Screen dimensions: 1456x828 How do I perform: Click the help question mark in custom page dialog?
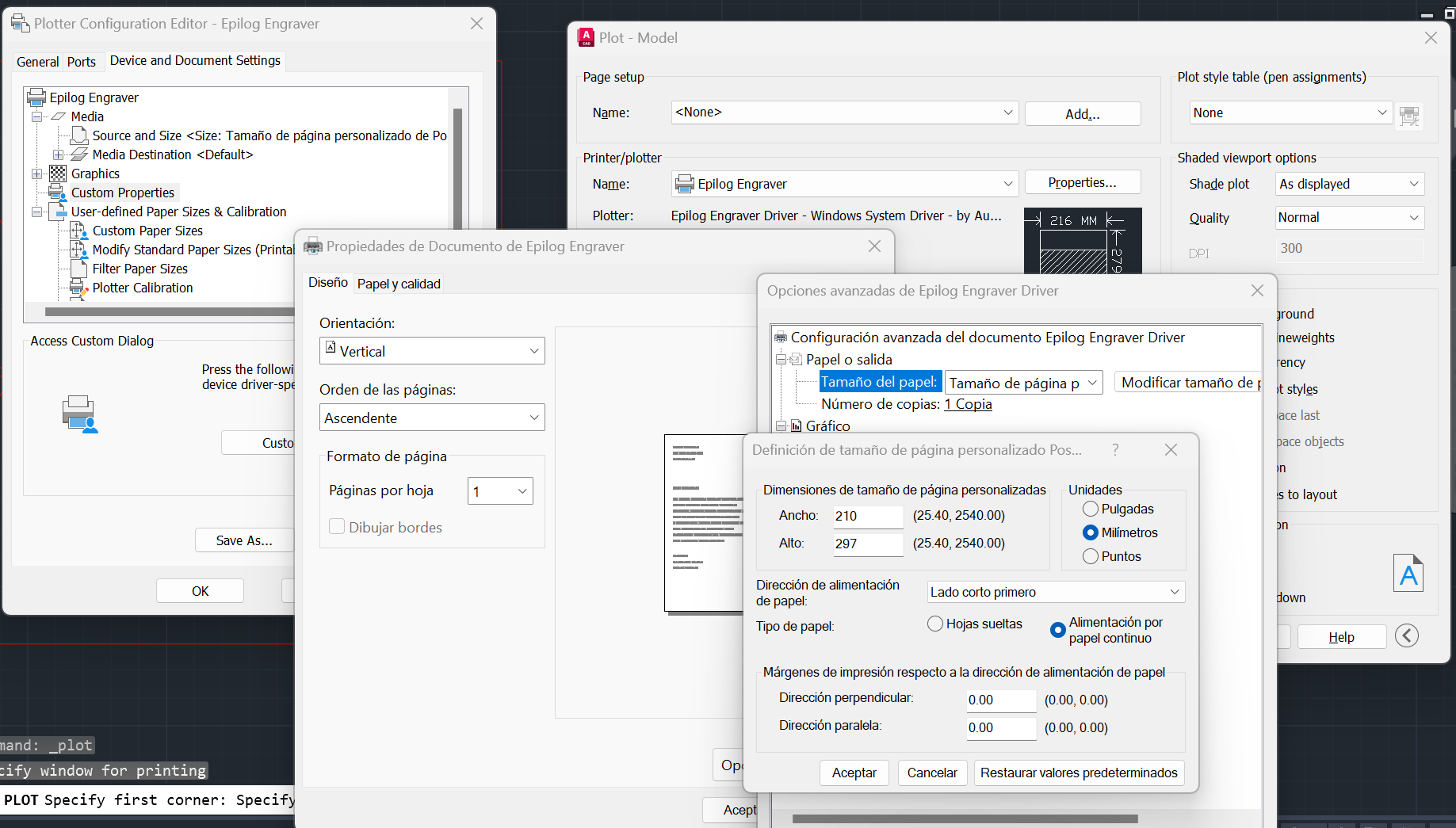coord(1115,450)
